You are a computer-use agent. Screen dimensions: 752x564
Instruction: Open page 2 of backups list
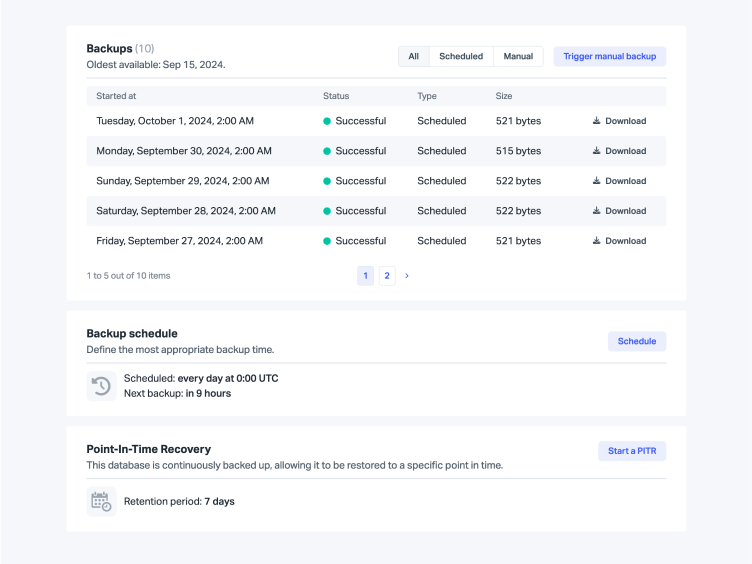click(387, 276)
